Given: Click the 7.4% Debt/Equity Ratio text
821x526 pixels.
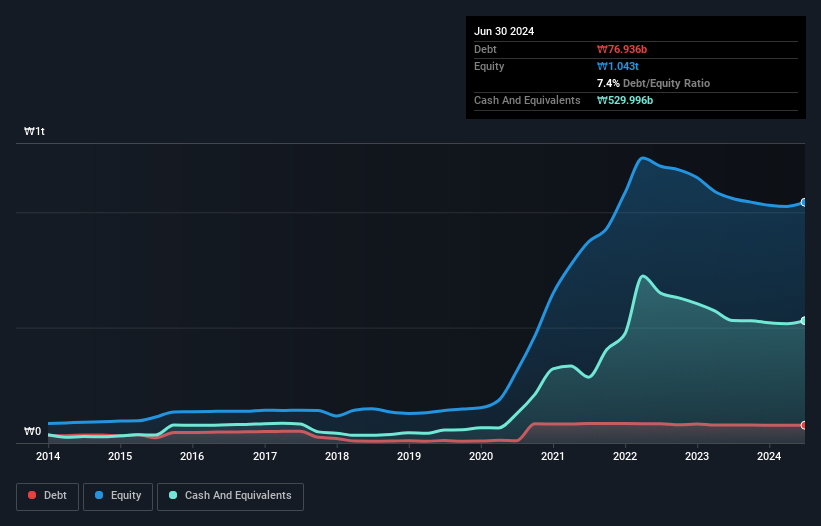Looking at the screenshot, I should coord(653,83).
